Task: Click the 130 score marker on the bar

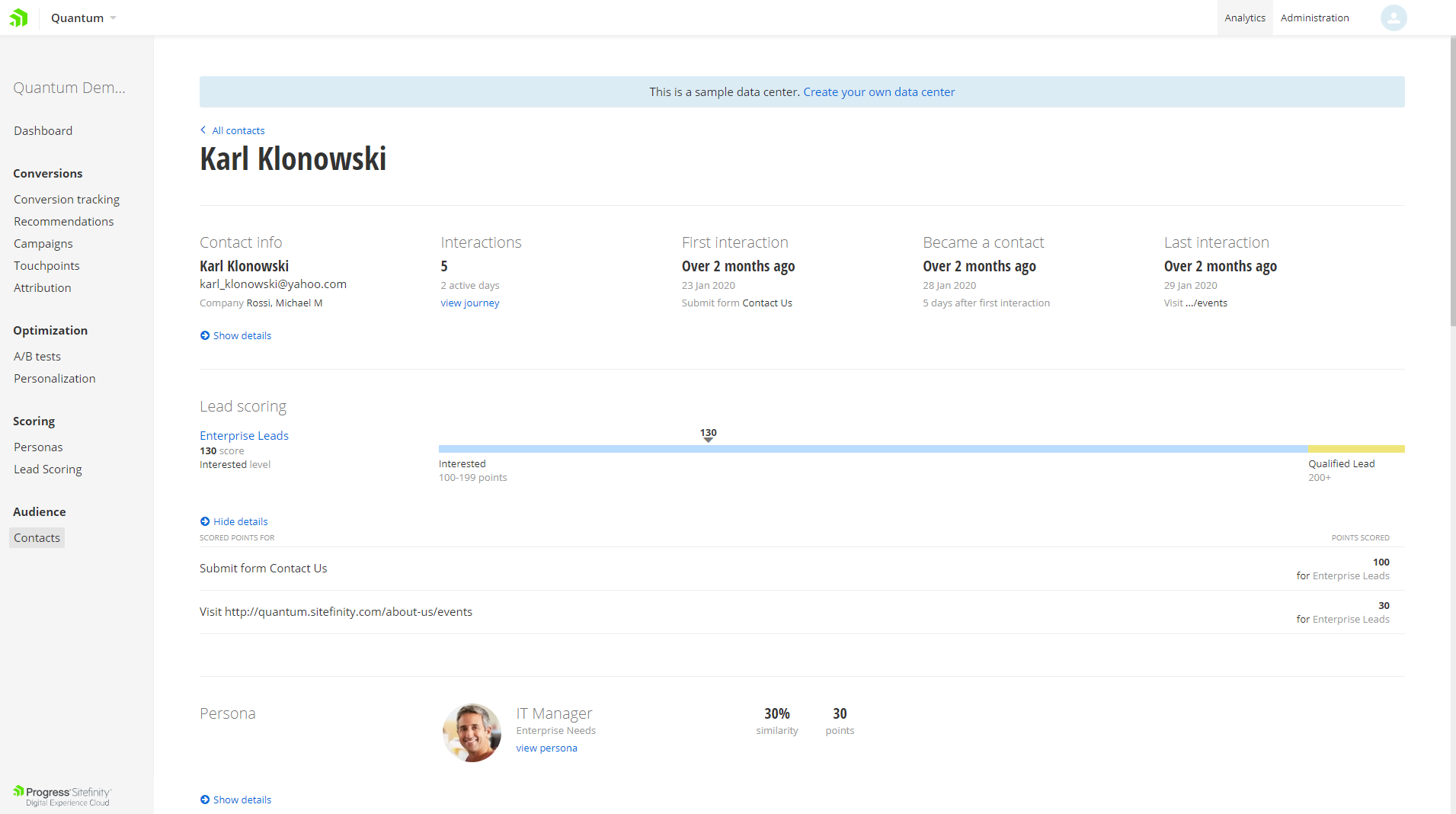Action: pyautogui.click(x=709, y=434)
